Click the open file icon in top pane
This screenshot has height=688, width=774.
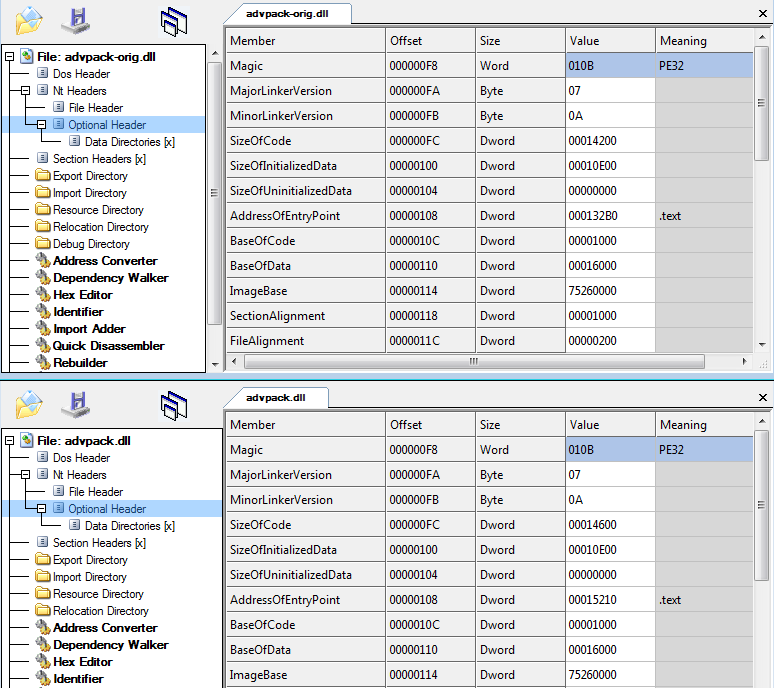pos(29,19)
